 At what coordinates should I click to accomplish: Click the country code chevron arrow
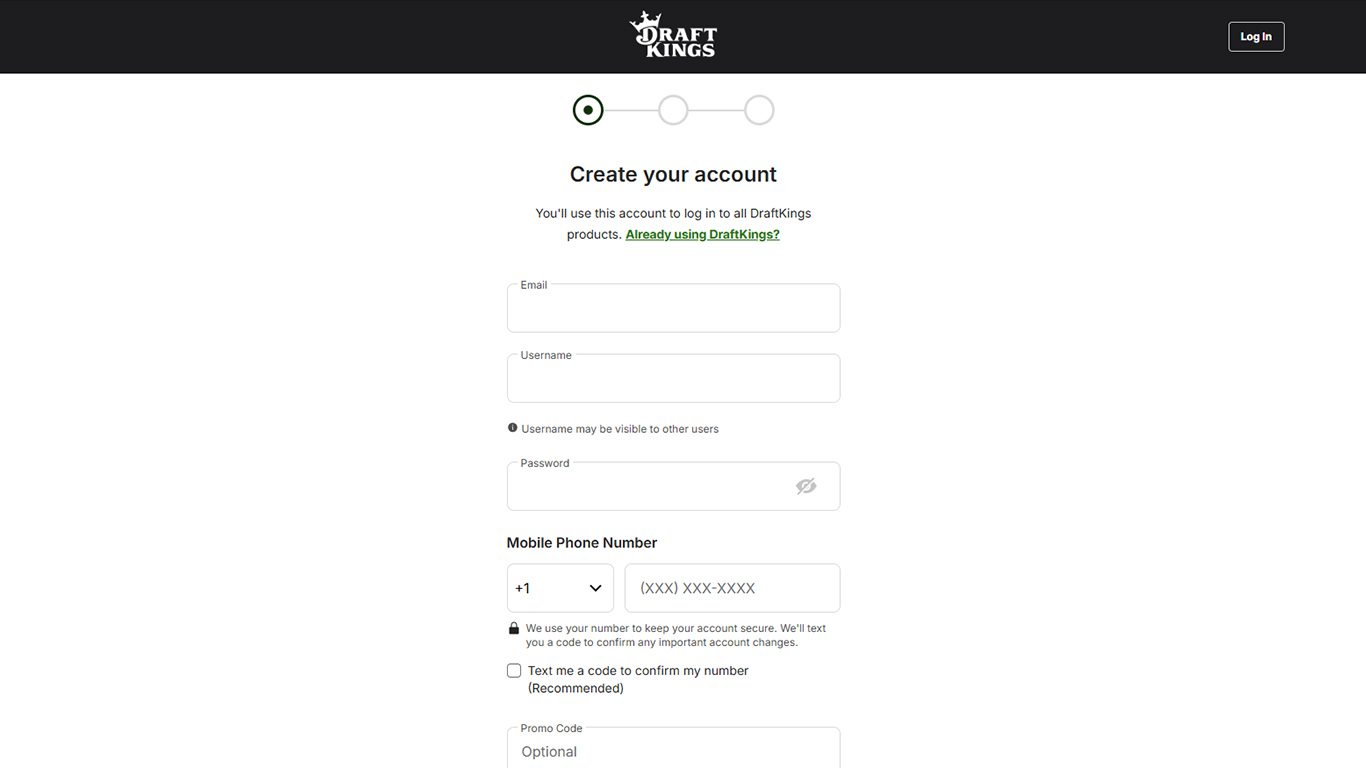[x=595, y=588]
